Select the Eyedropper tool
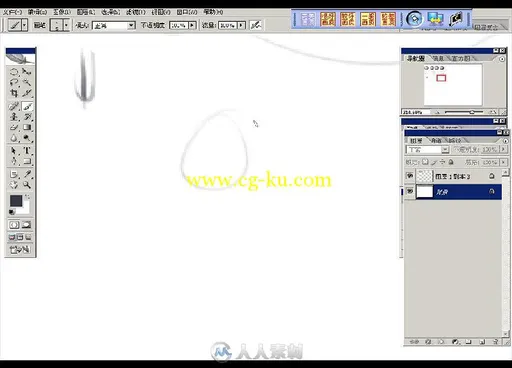Image resolution: width=512 pixels, height=368 pixels. pyautogui.click(x=27, y=174)
